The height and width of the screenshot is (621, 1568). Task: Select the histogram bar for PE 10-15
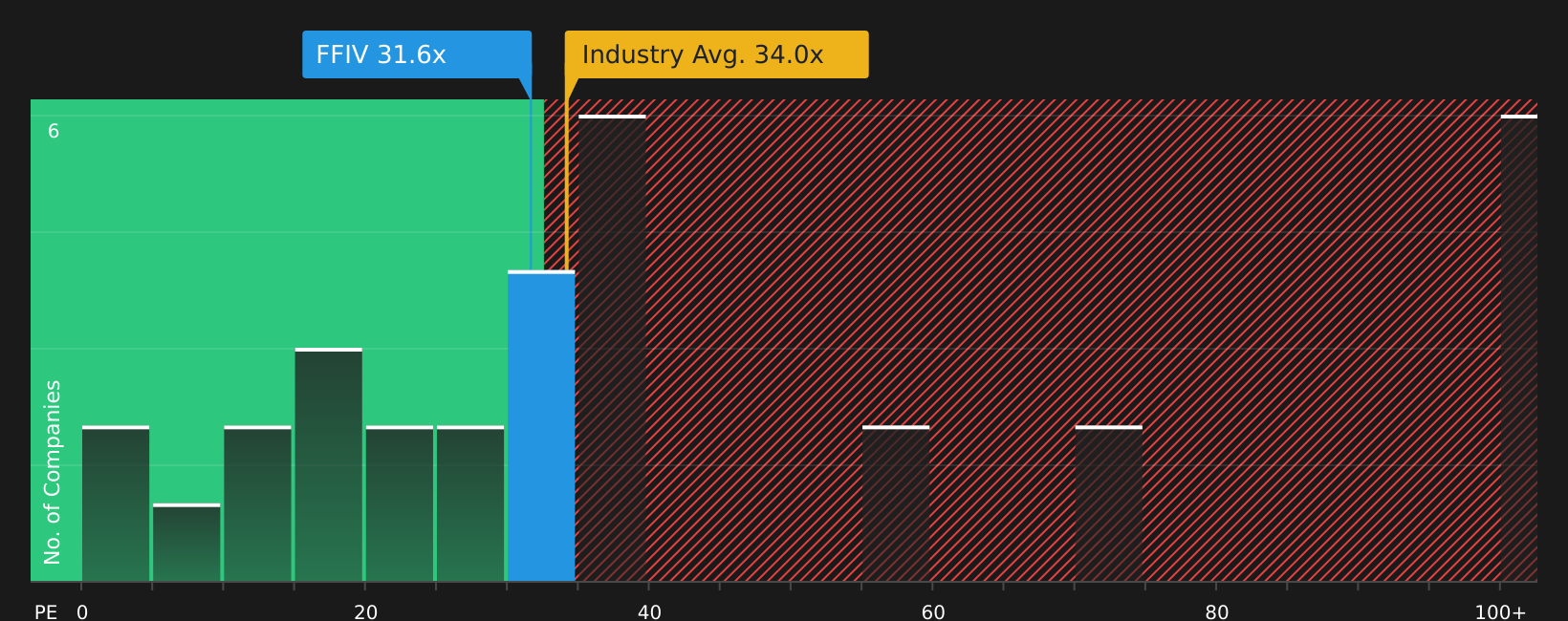pyautogui.click(x=257, y=503)
